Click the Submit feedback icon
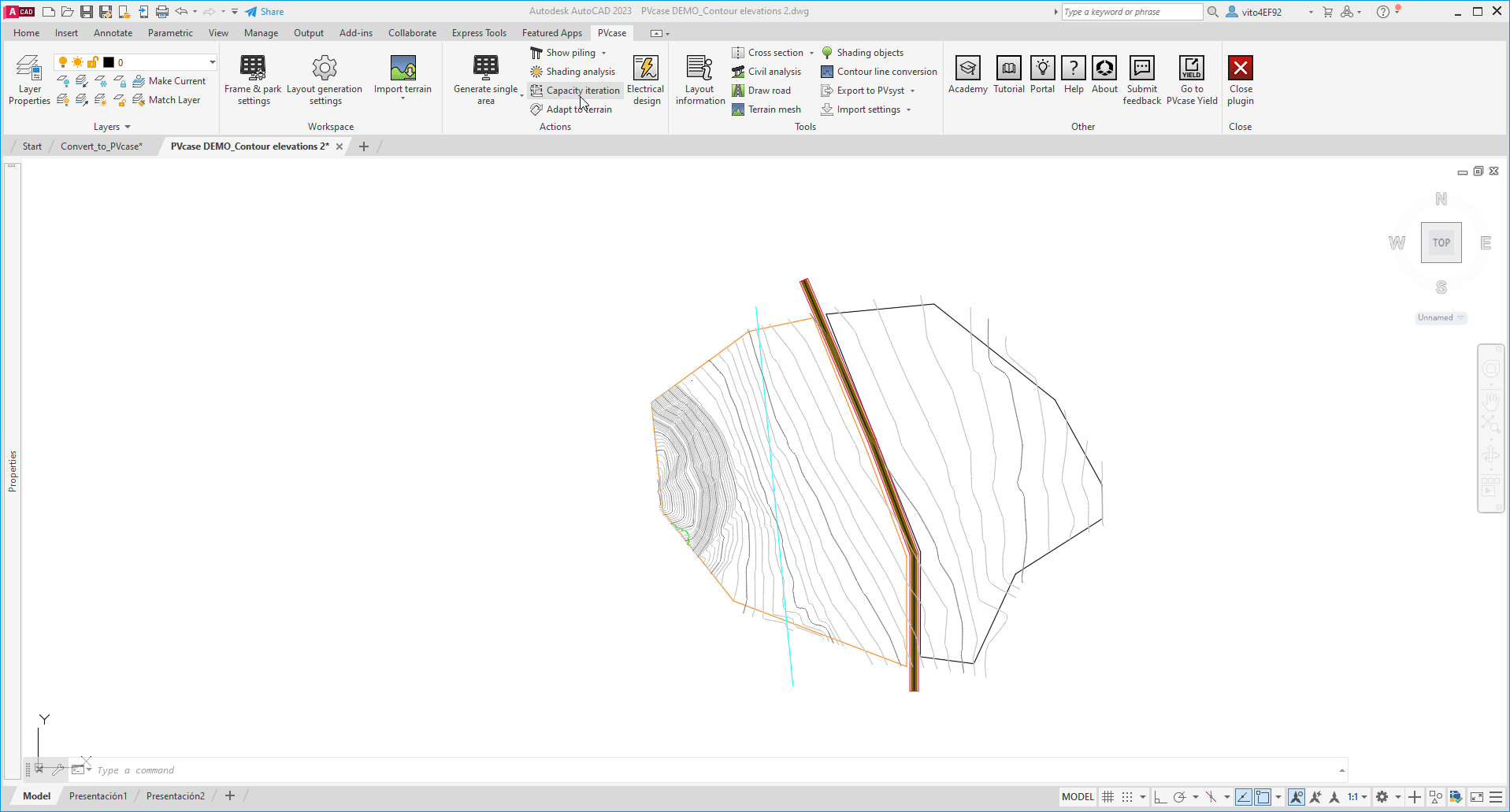Image resolution: width=1510 pixels, height=812 pixels. coord(1141,69)
